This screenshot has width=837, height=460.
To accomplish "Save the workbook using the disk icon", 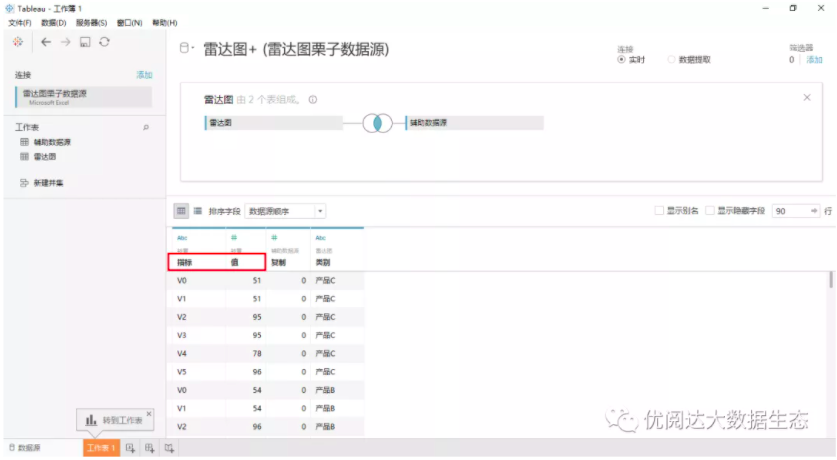I will pos(85,42).
